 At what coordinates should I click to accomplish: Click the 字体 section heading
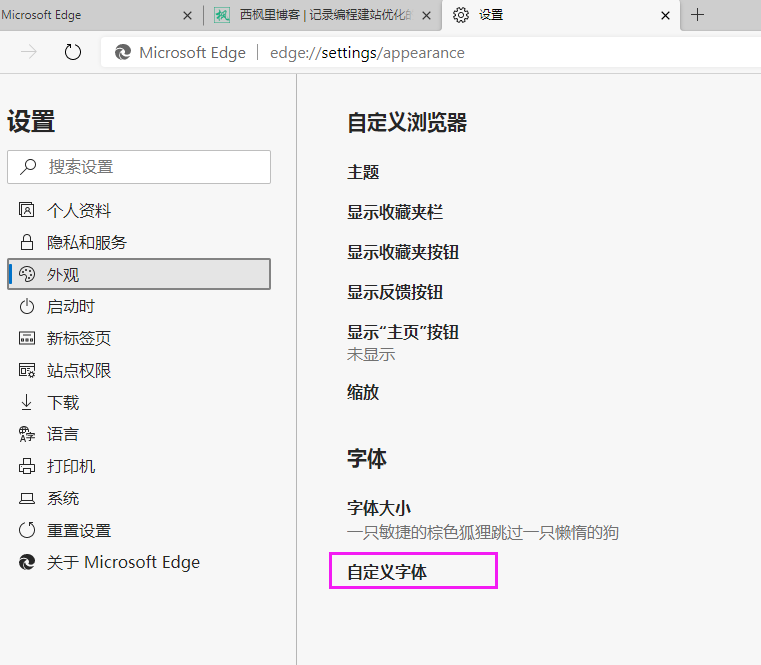tap(367, 458)
